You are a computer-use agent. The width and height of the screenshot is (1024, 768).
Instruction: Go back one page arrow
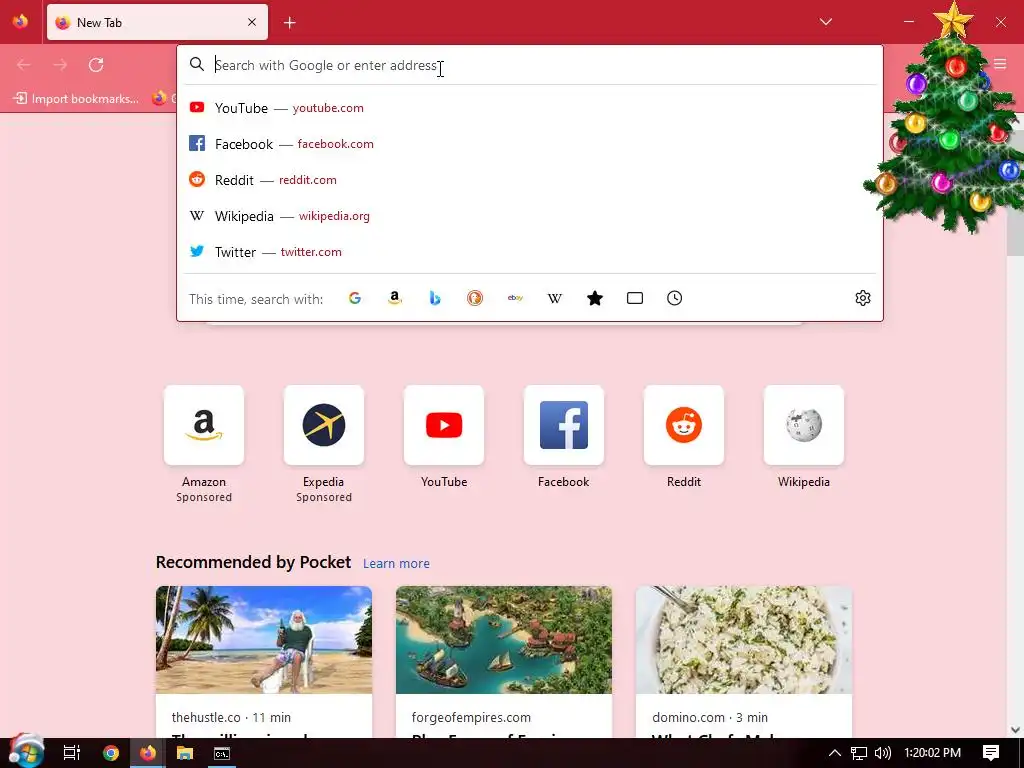tap(24, 65)
